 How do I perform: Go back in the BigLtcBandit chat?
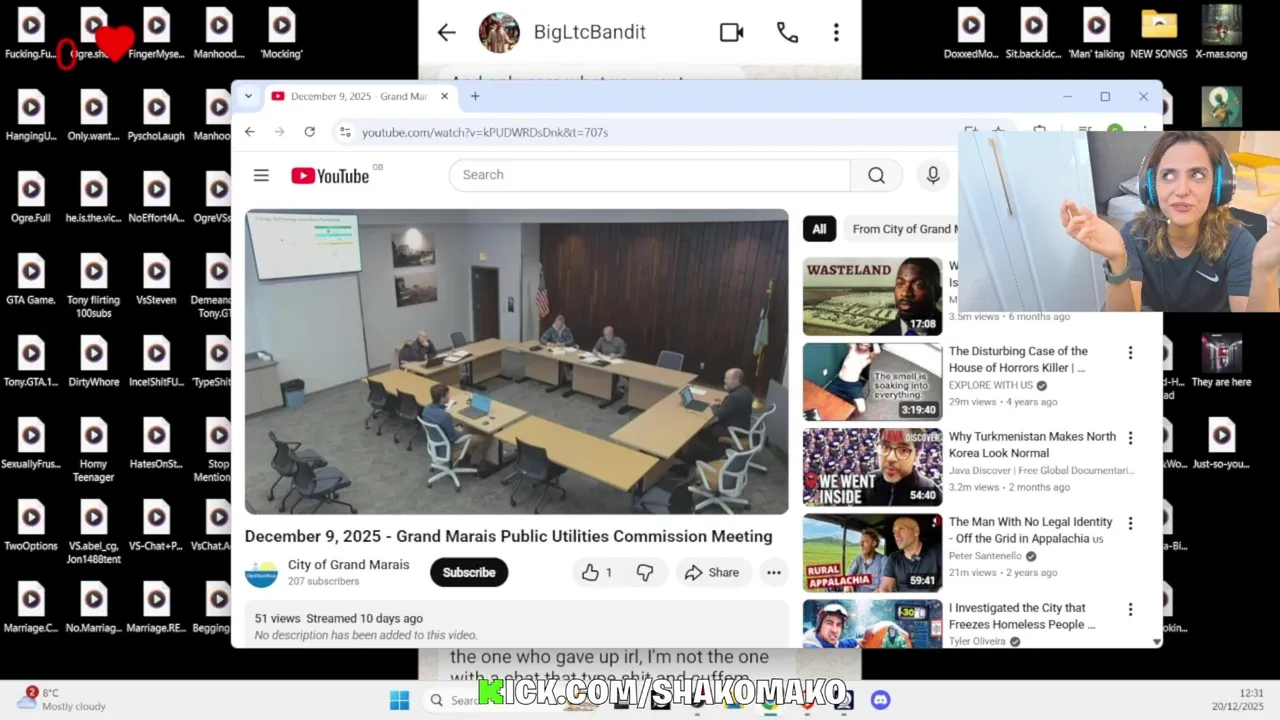[x=446, y=32]
